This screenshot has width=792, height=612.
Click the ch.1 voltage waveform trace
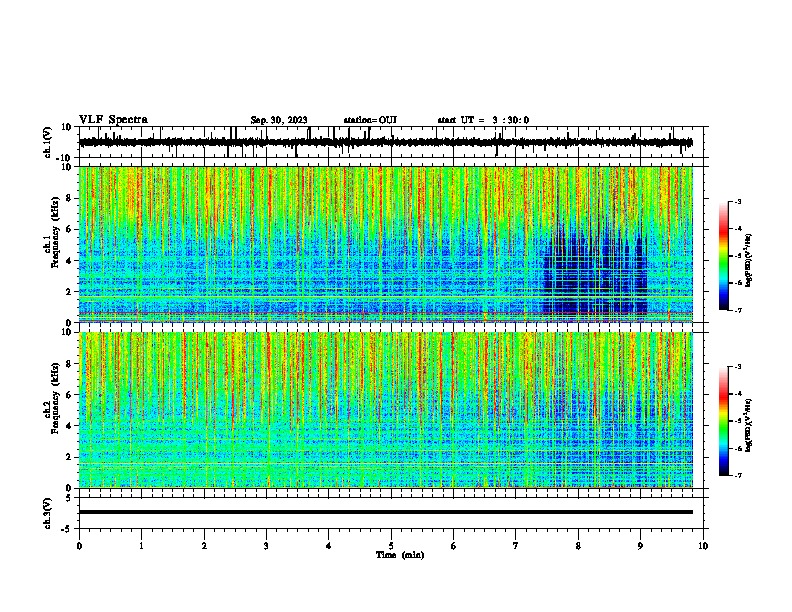coord(386,142)
